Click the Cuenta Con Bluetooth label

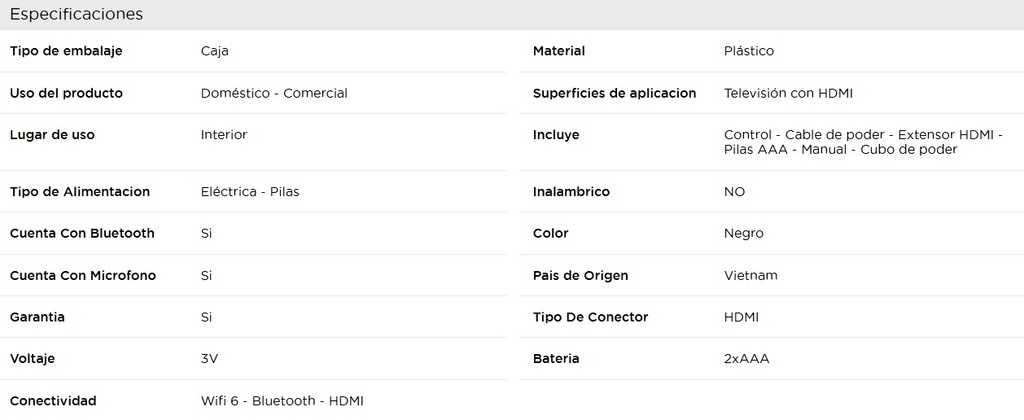[x=82, y=233]
